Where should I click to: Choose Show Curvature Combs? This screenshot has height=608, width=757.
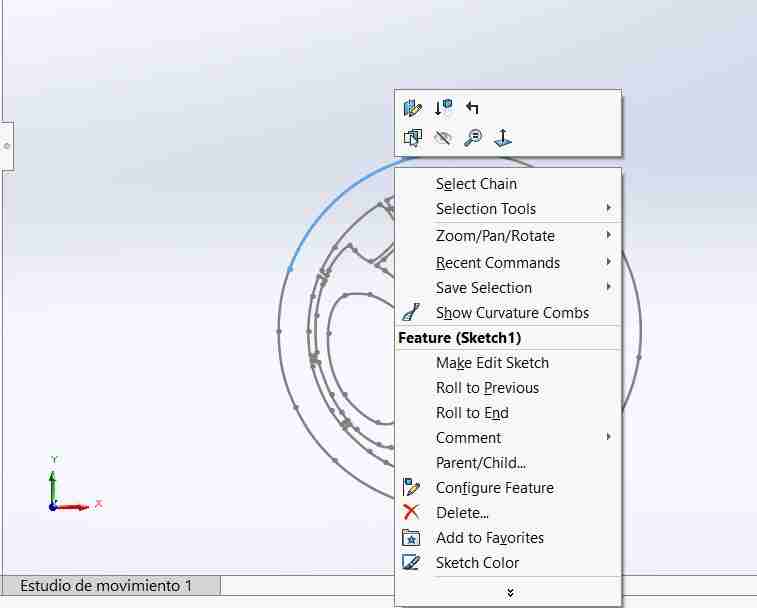point(508,313)
